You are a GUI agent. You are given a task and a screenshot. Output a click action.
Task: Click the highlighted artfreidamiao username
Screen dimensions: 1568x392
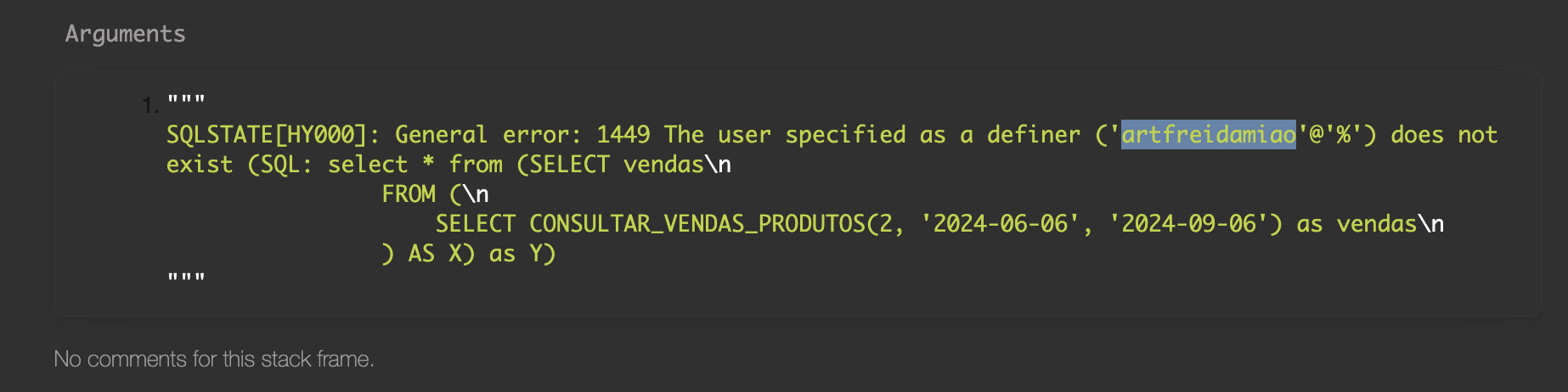1208,135
